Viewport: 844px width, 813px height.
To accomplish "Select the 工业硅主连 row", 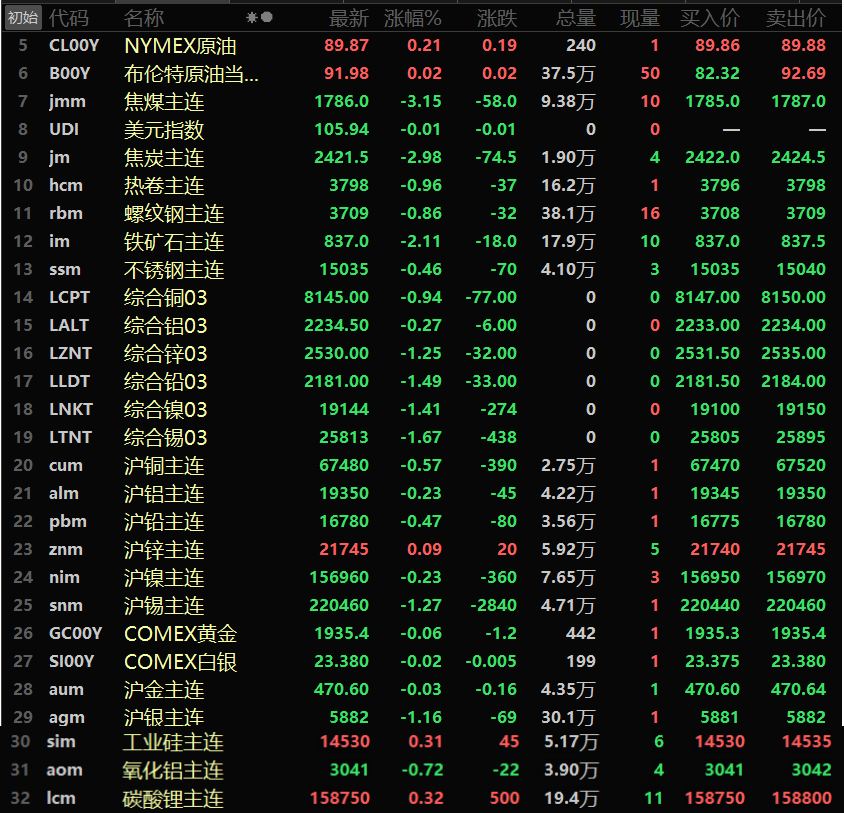I will [174, 741].
